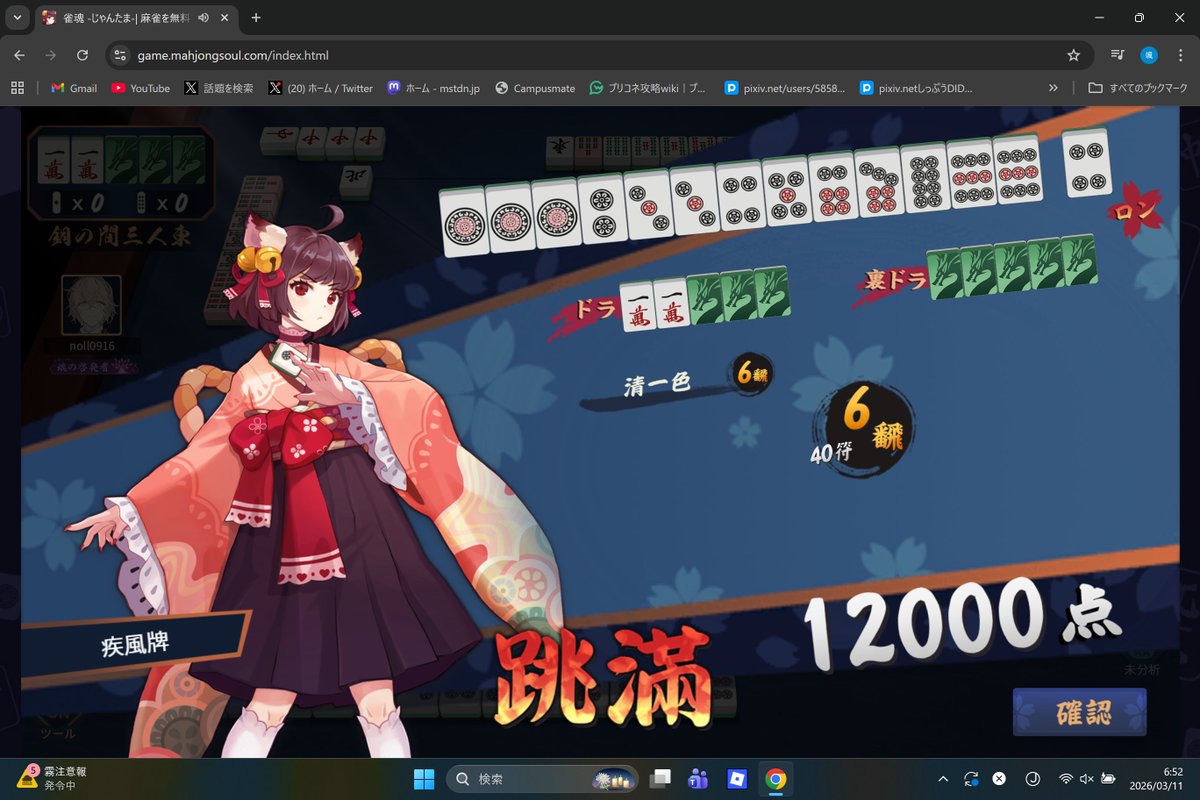Open the Gmail bookmark

(x=73, y=88)
